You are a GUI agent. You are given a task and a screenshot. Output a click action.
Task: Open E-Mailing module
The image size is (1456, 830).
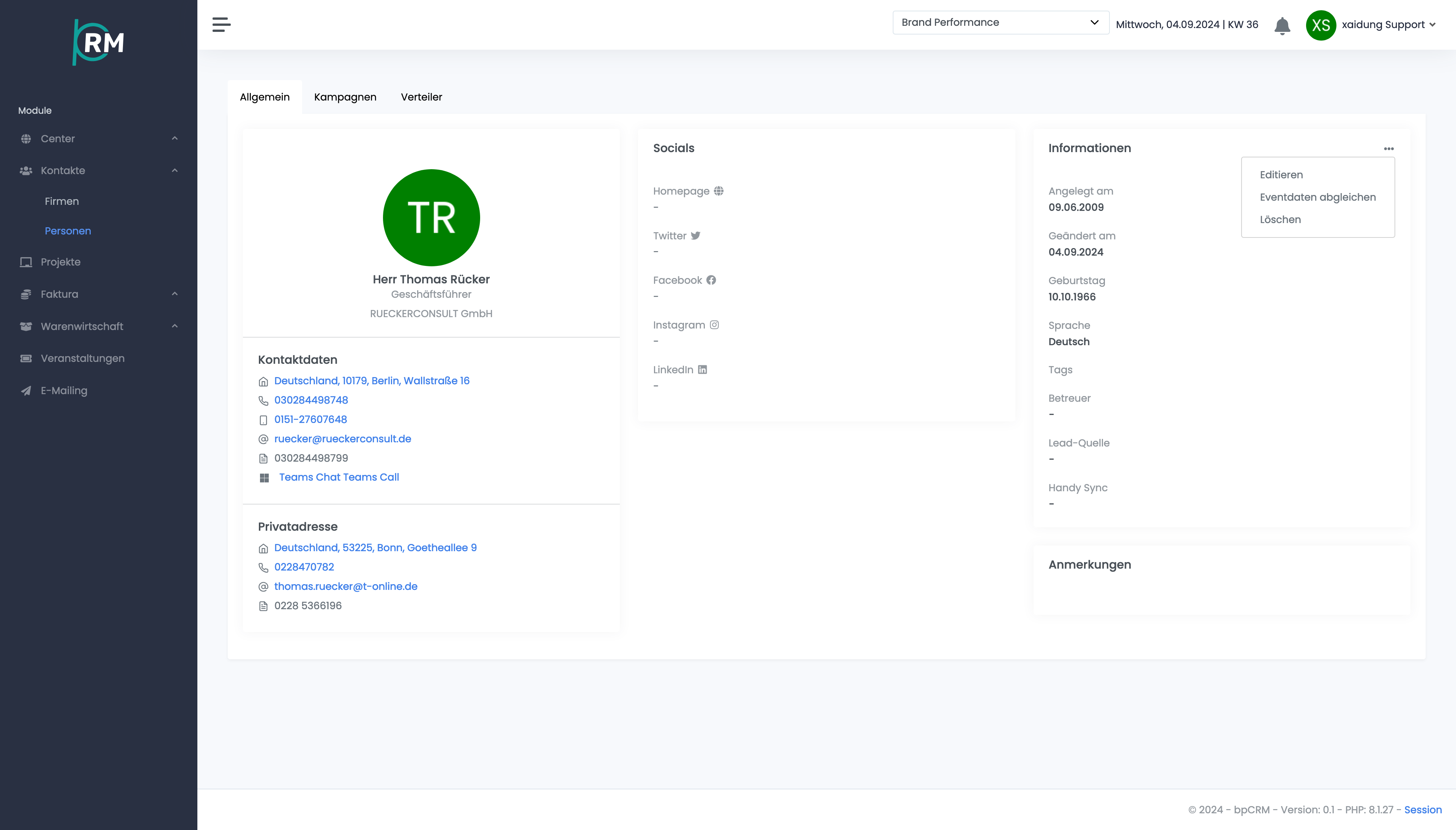[64, 390]
